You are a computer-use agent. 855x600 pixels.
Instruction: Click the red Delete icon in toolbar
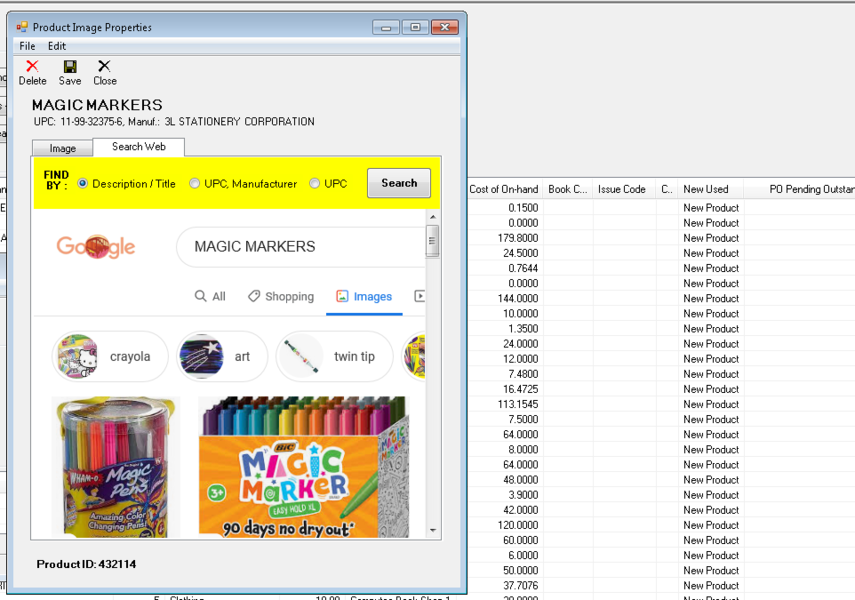pyautogui.click(x=32, y=67)
